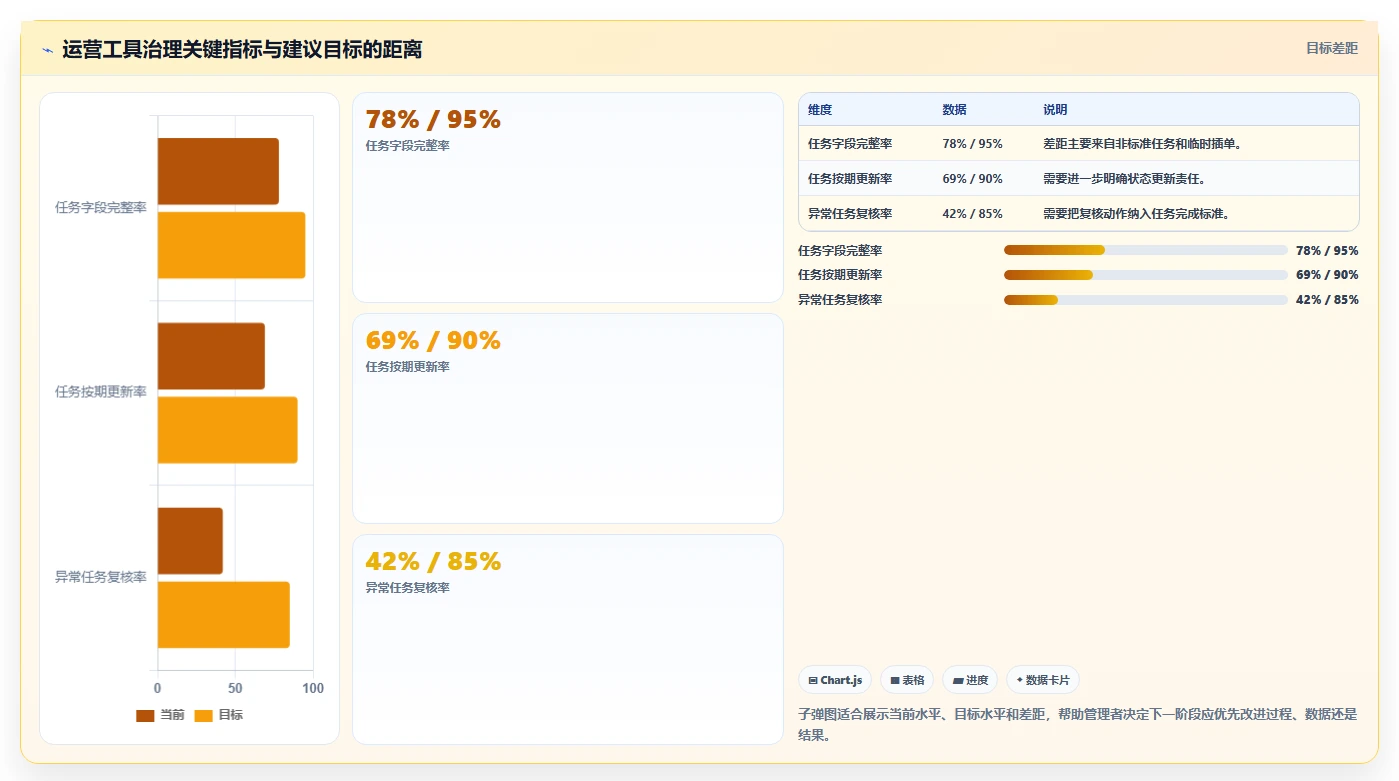Click the x-axis tick label 50
This screenshot has width=1399, height=781.
[x=235, y=688]
